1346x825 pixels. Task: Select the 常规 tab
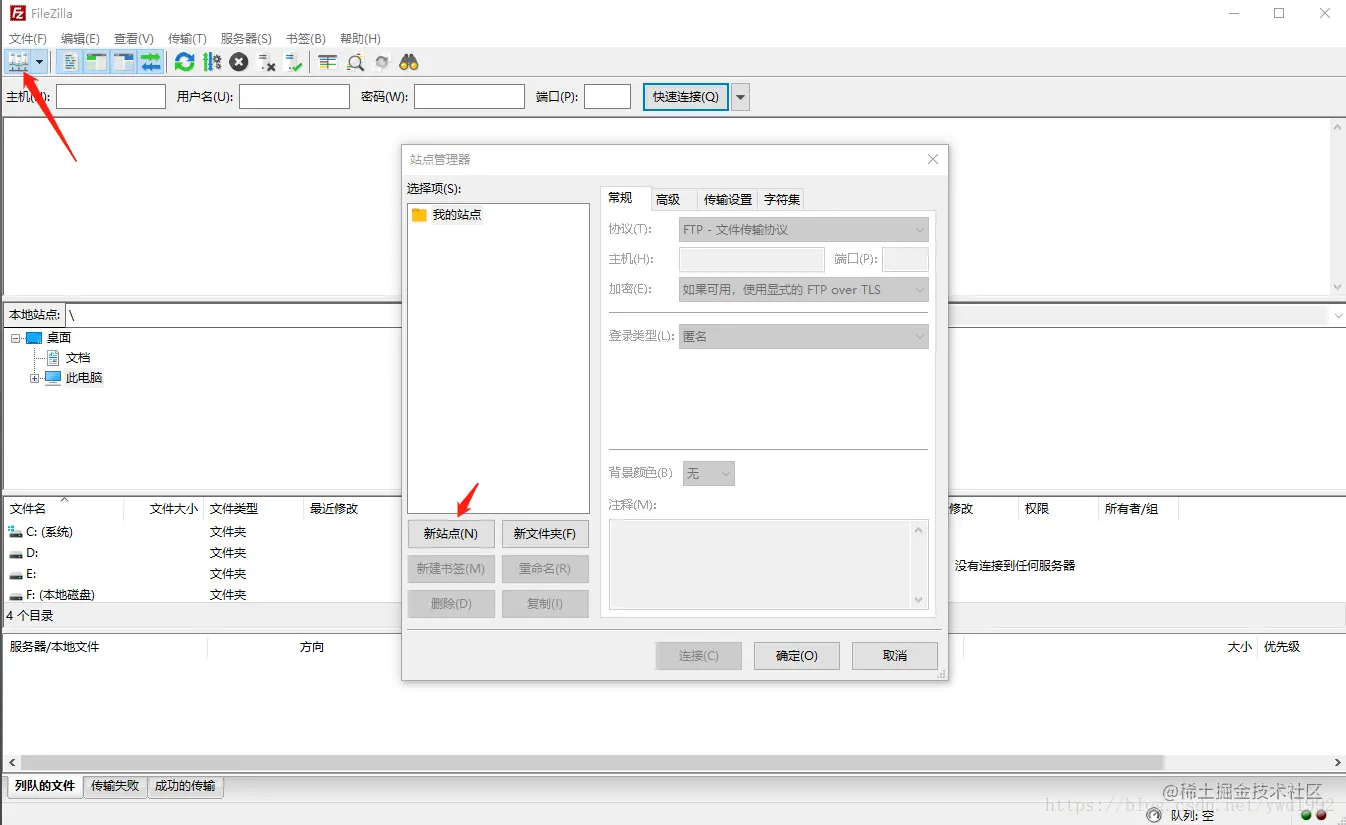tap(620, 198)
